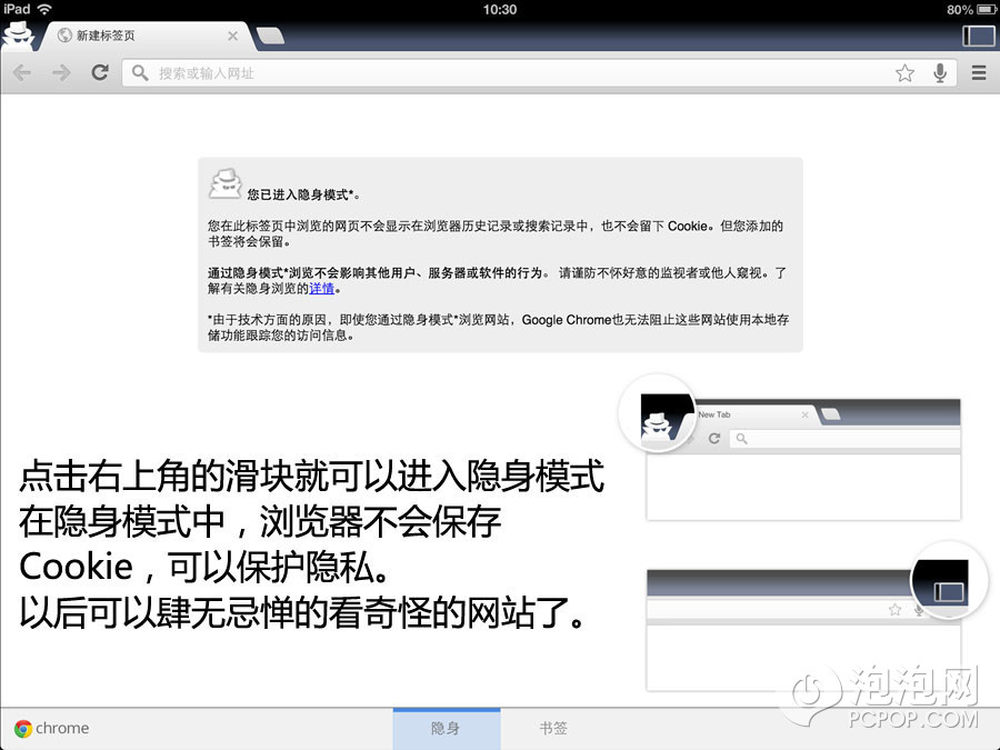The height and width of the screenshot is (750, 1000).
Task: Open the Chrome menu (three lines)
Action: pos(979,73)
